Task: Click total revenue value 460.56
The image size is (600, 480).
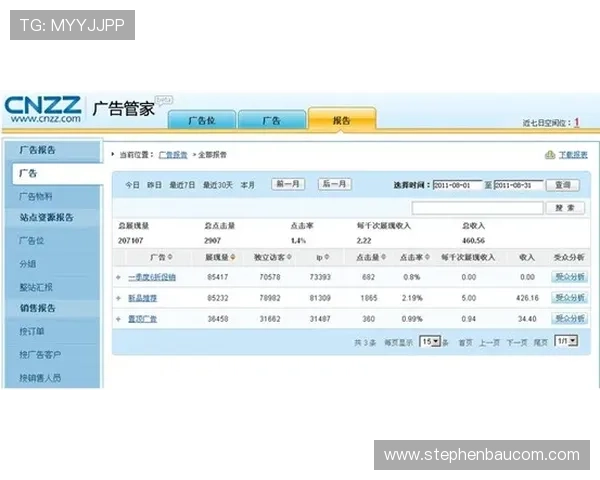Action: point(473,241)
